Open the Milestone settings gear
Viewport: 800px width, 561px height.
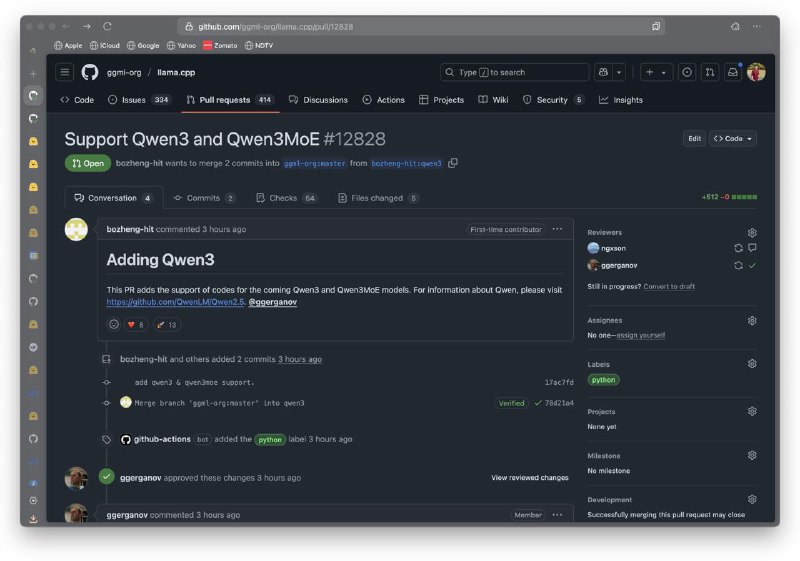(x=752, y=455)
